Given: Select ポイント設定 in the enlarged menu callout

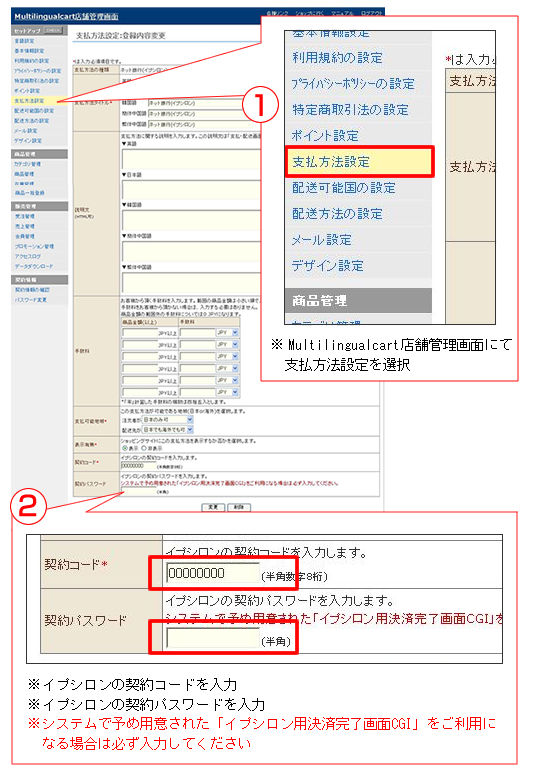Looking at the screenshot, I should click(x=325, y=136).
